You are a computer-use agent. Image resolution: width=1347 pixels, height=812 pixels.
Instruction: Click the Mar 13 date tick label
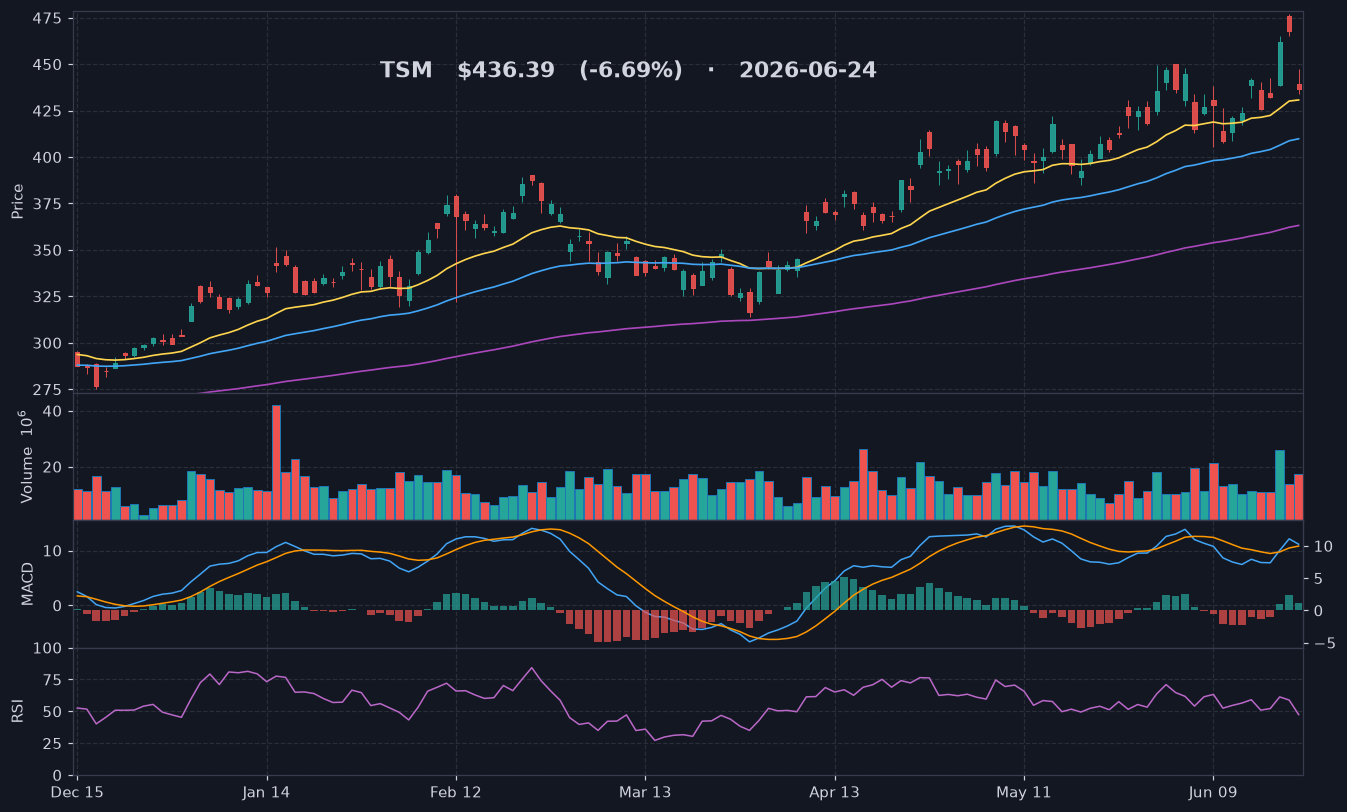coord(645,791)
